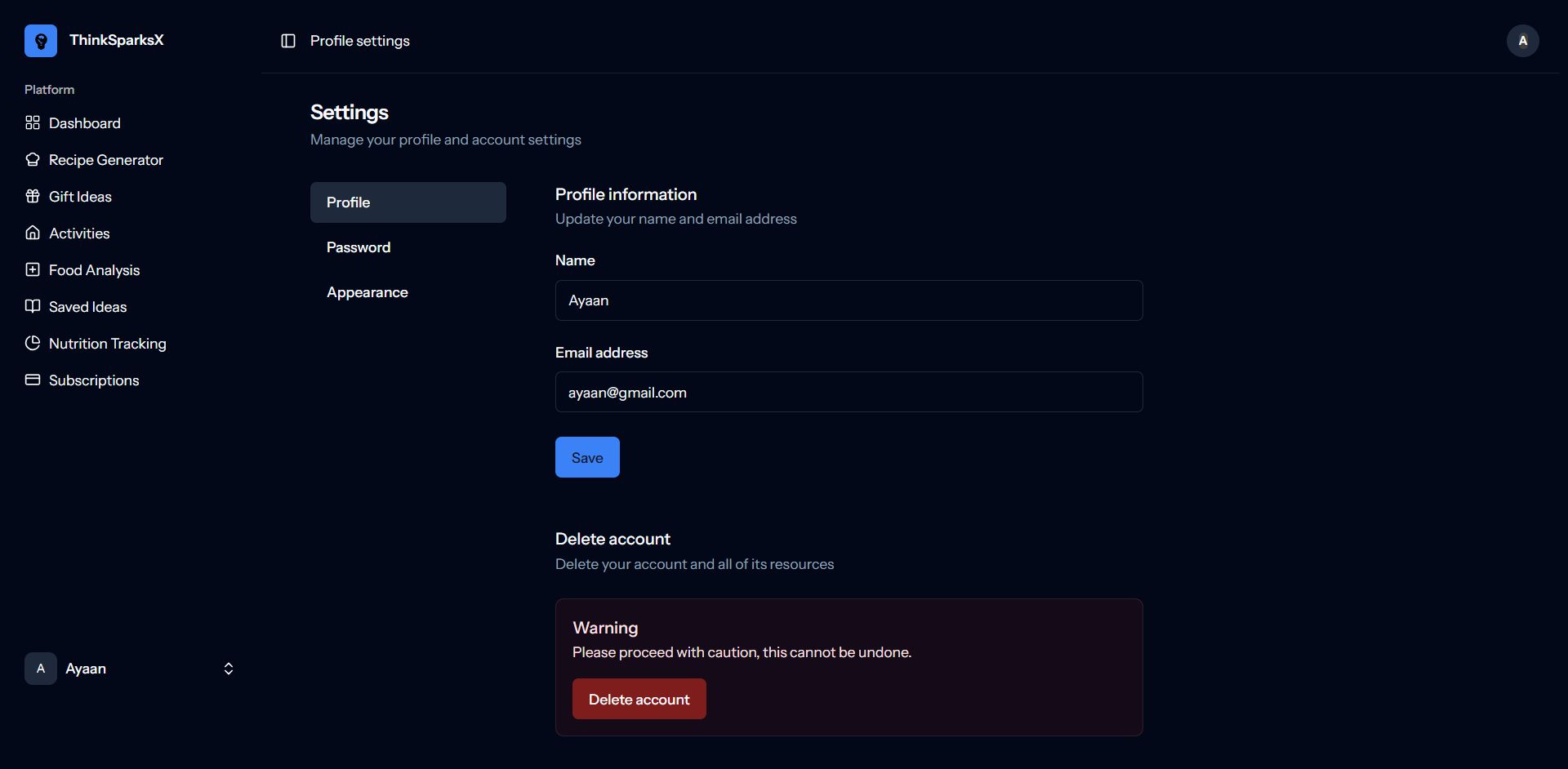
Task: Open the Appearance settings tab
Action: 367,292
